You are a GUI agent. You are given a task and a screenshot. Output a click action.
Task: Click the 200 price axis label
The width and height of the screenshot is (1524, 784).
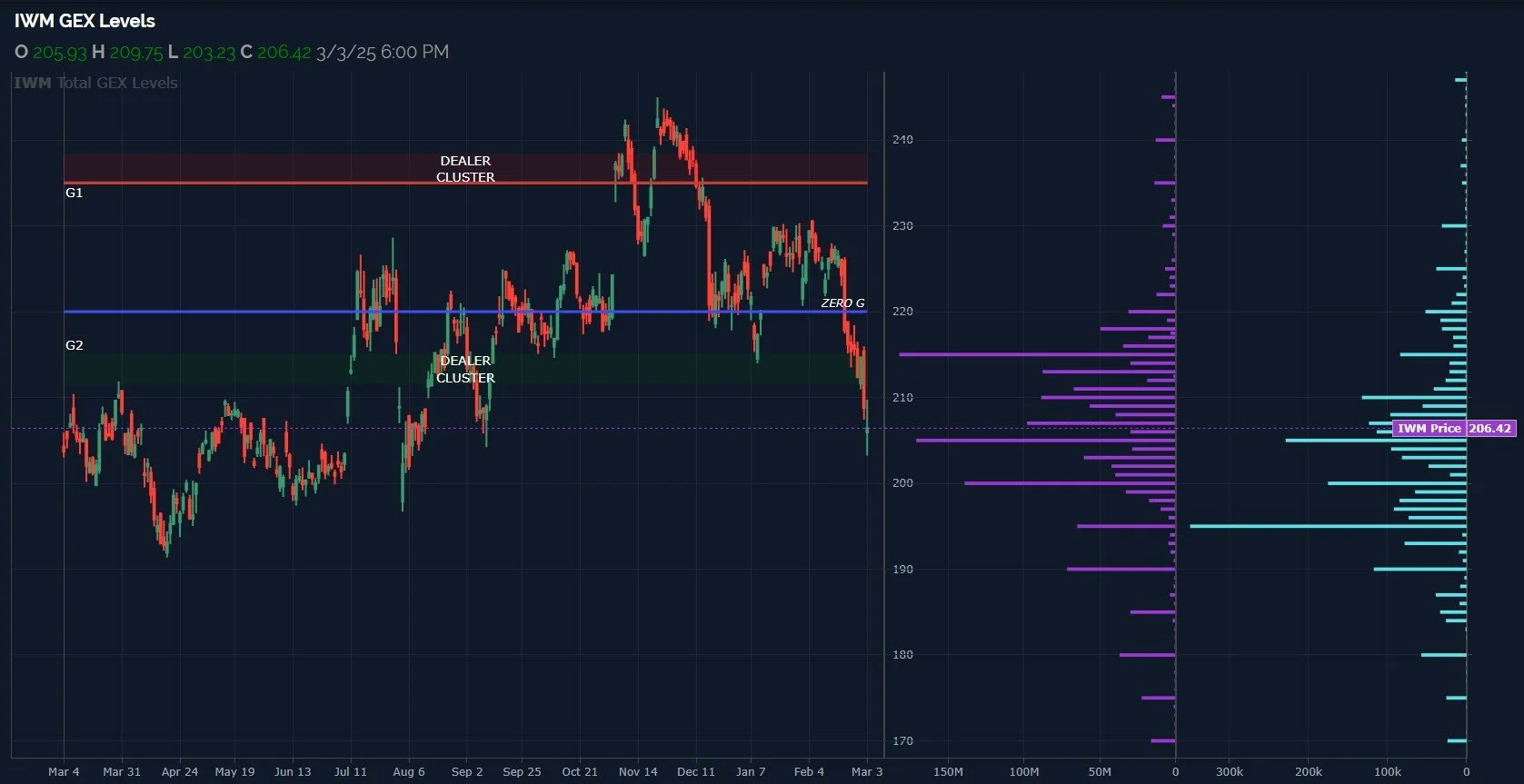click(x=902, y=483)
